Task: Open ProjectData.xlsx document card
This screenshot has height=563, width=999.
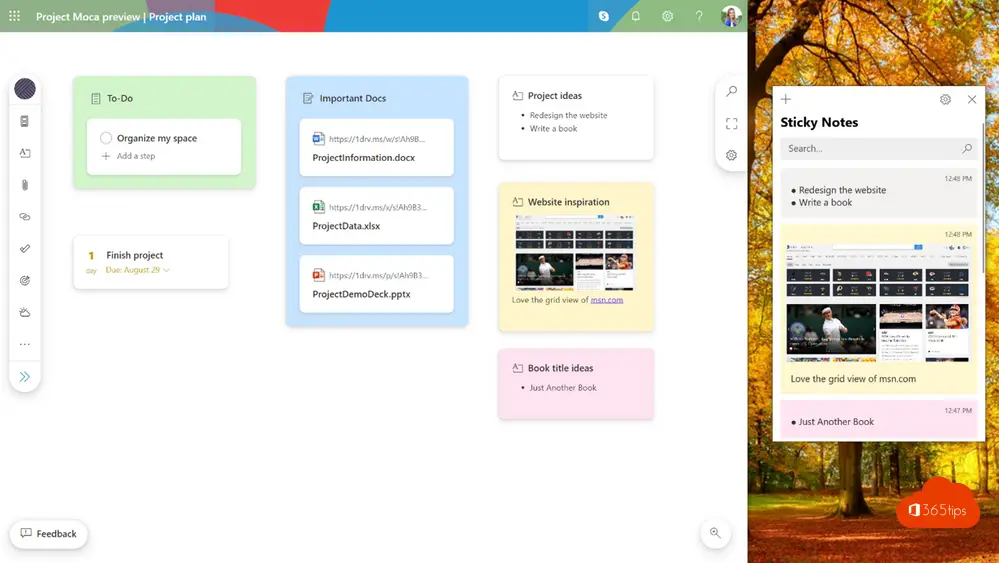Action: point(377,216)
